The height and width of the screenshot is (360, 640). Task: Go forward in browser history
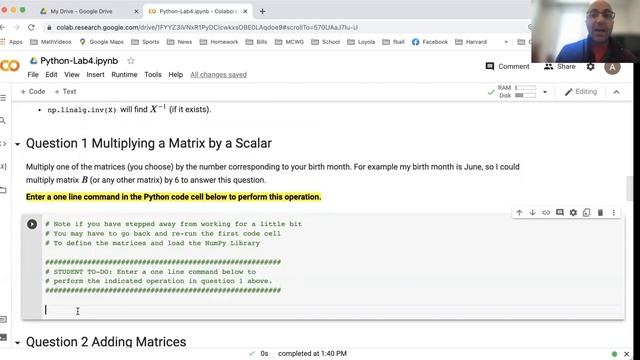tap(17, 27)
